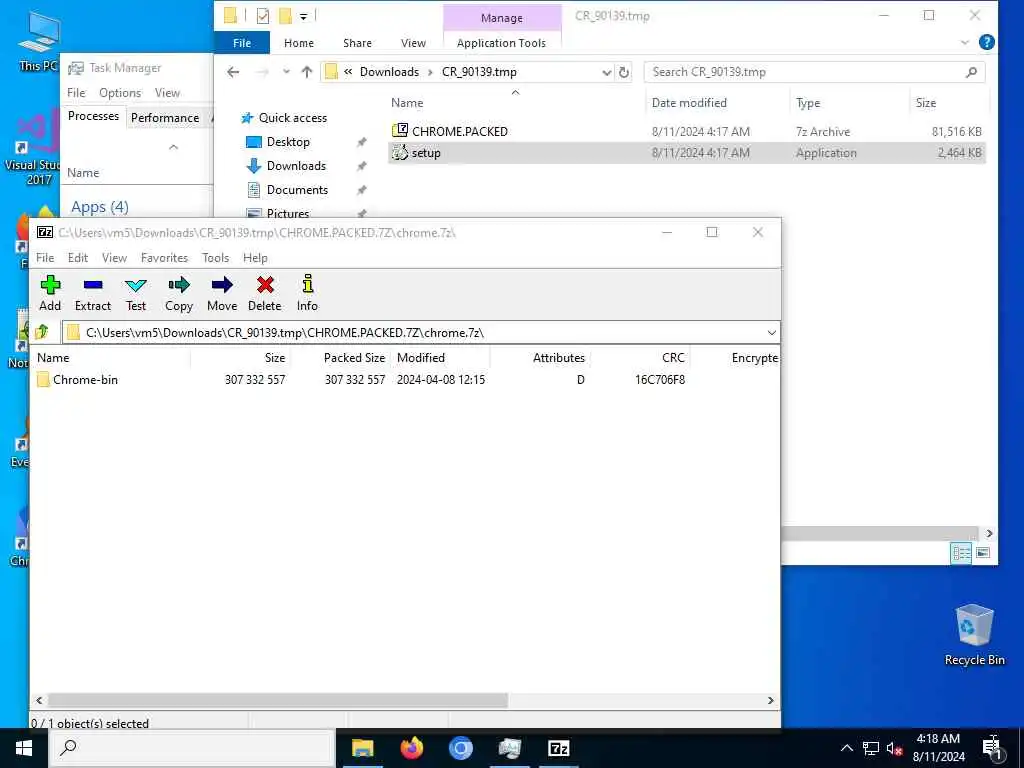The height and width of the screenshot is (768, 1024).
Task: Select the Chrome-bin folder in 7-Zip
Action: 78,379
